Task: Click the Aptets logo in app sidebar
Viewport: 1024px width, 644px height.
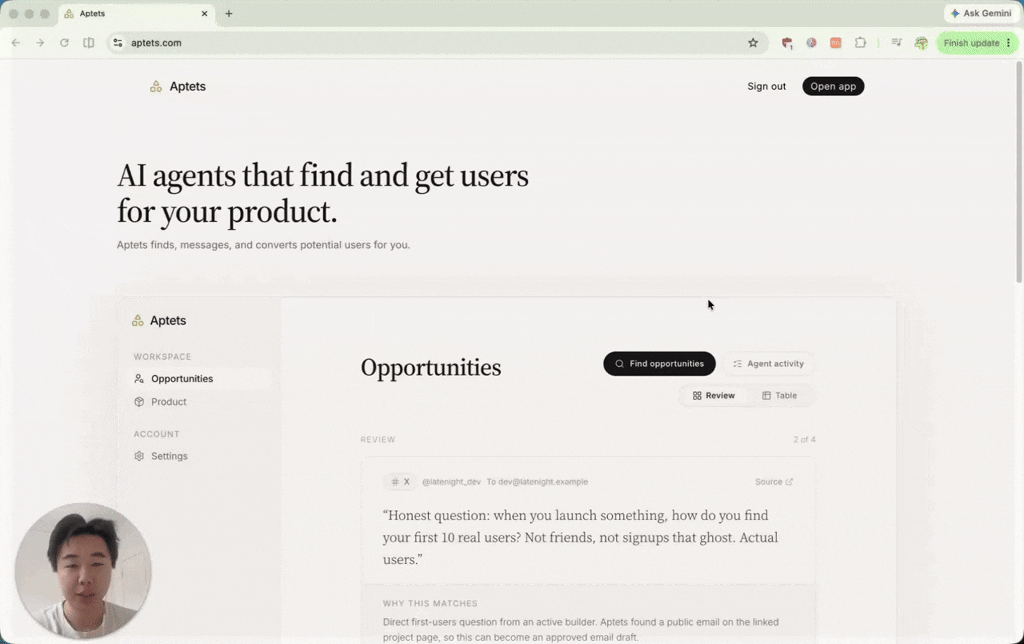Action: click(159, 321)
